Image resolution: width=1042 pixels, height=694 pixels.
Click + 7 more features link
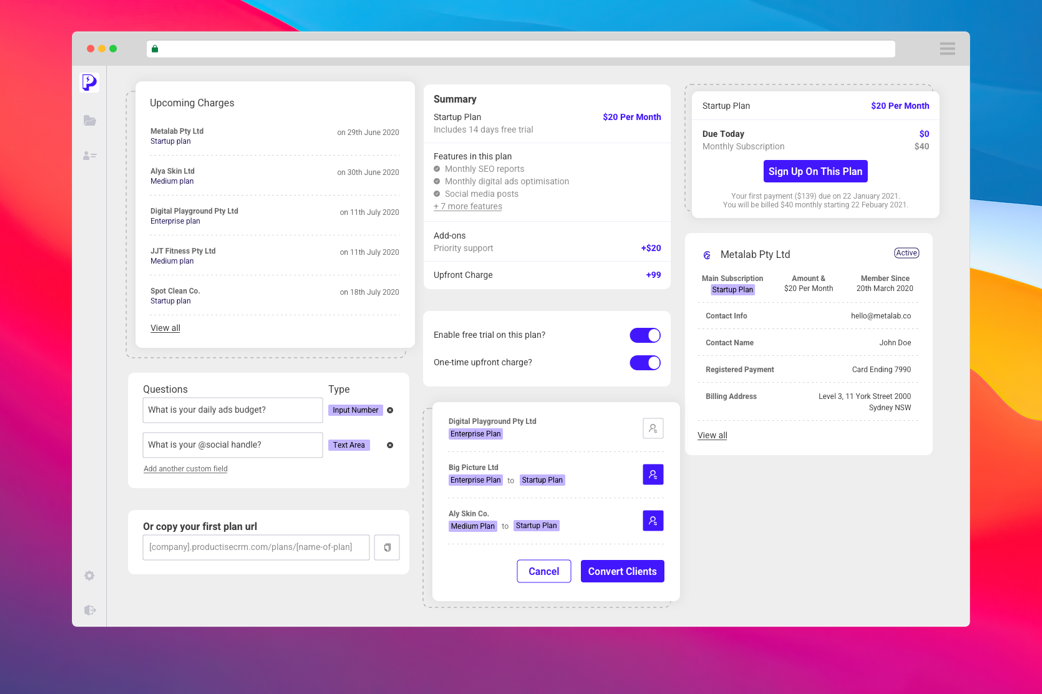click(468, 207)
